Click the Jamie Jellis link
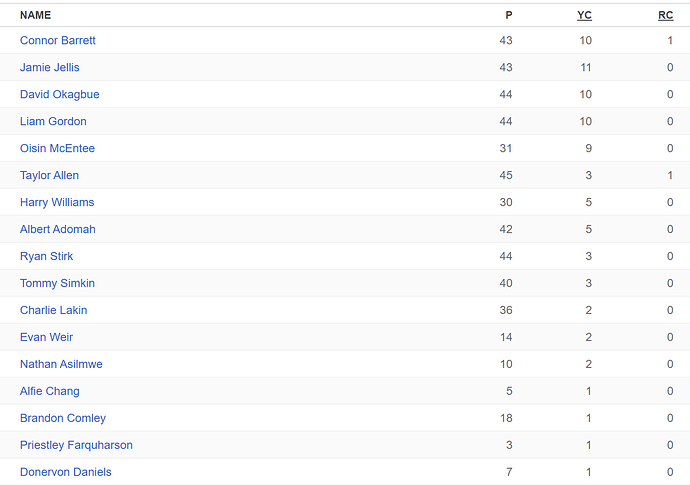This screenshot has width=690, height=485. 49,67
